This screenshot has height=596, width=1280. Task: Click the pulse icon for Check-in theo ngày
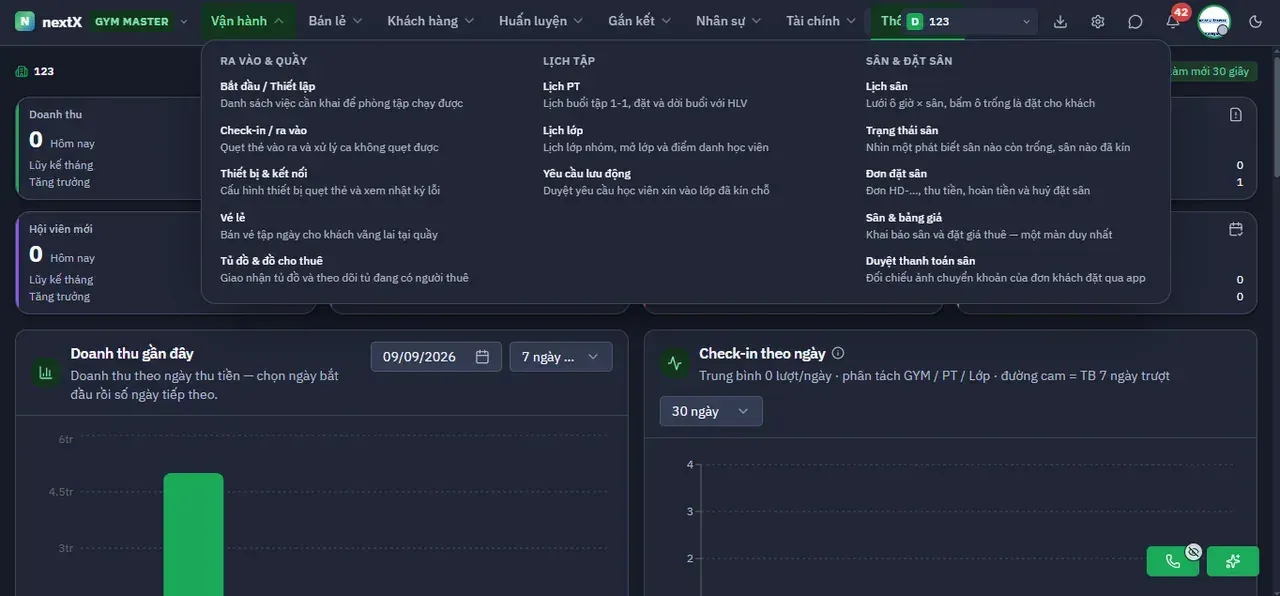pos(675,364)
